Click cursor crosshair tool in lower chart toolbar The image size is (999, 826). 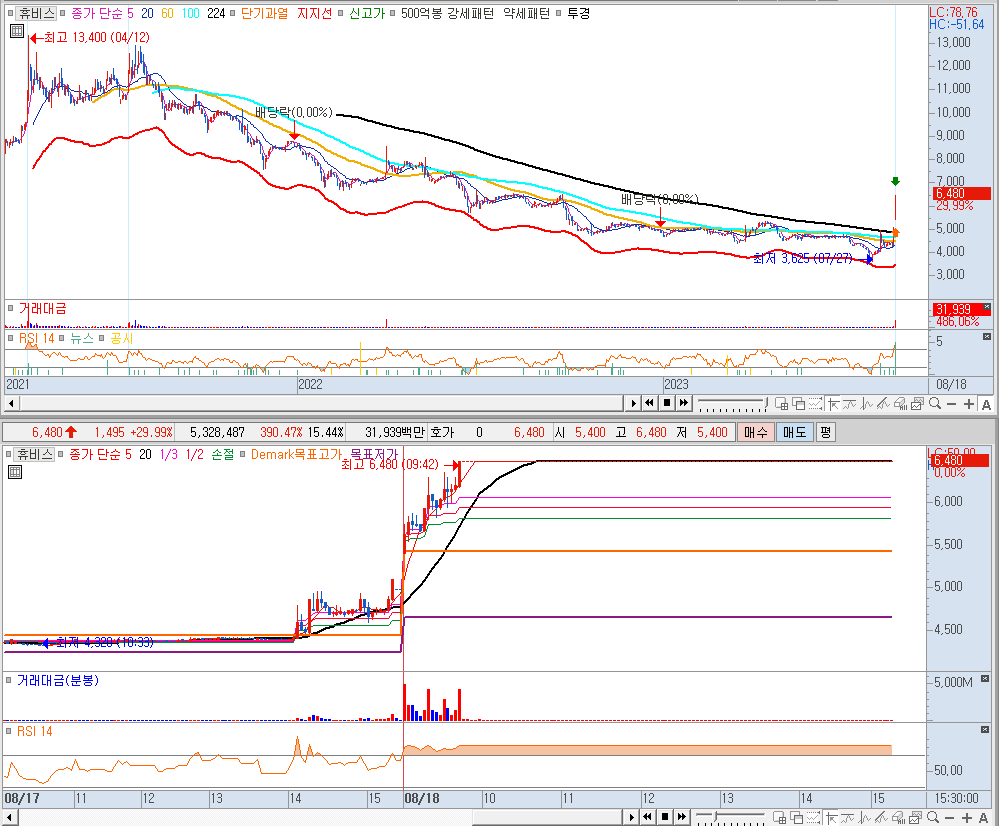831,818
